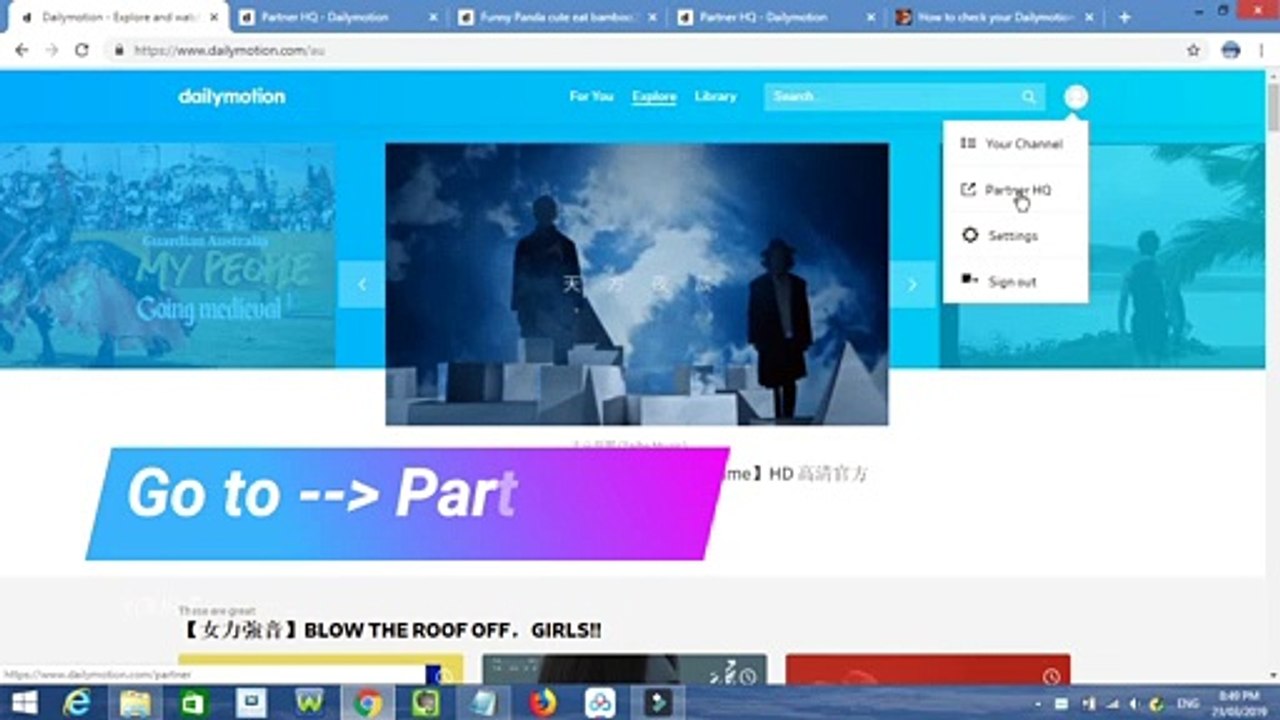Click the search magnifier icon
Viewport: 1280px width, 720px height.
click(x=1029, y=97)
